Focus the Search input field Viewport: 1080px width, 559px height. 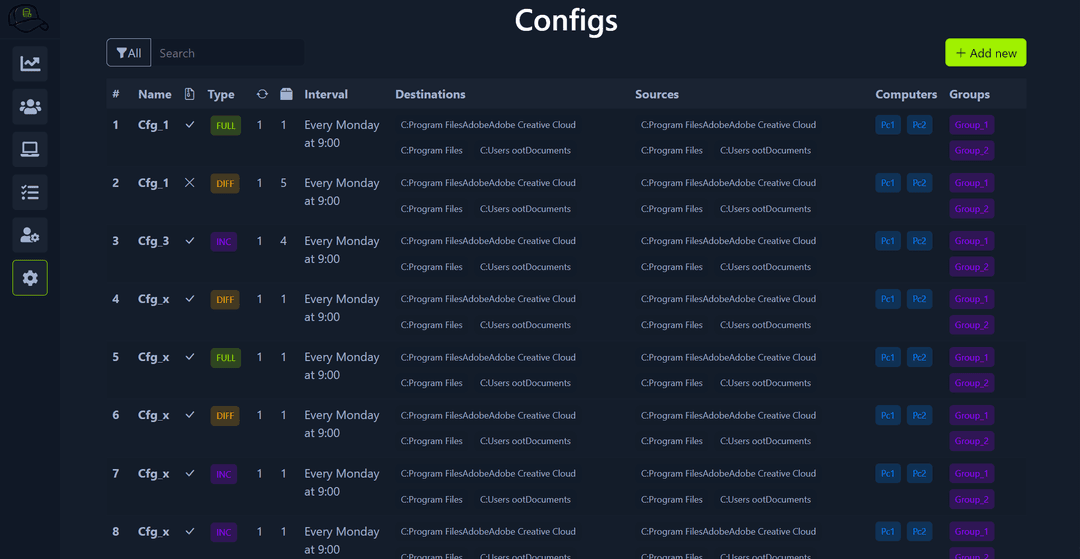tap(228, 53)
